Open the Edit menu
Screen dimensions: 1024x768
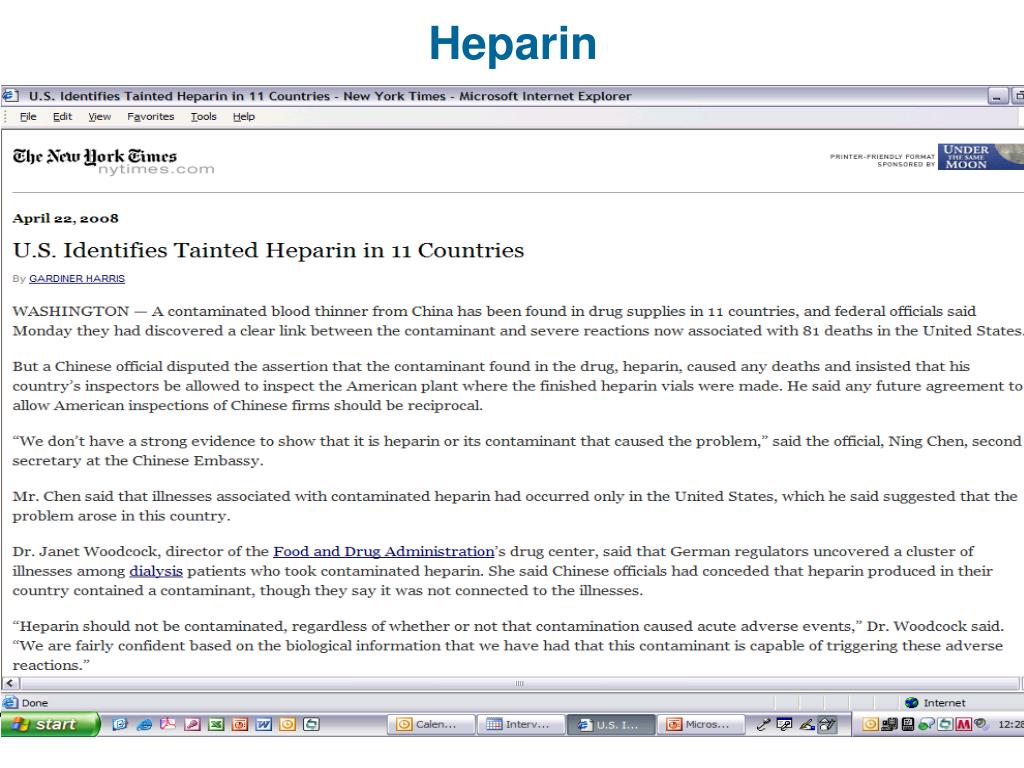coord(63,117)
